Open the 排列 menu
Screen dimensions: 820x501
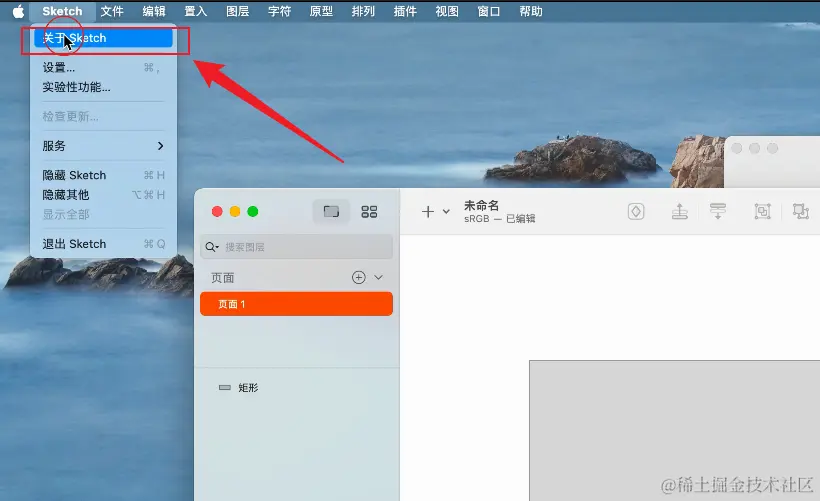(x=363, y=11)
